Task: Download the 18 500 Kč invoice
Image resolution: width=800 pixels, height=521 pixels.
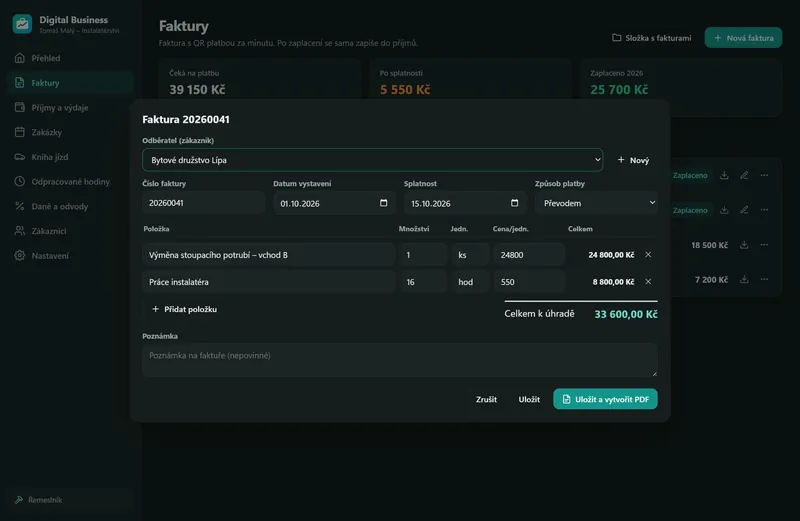Action: click(744, 245)
